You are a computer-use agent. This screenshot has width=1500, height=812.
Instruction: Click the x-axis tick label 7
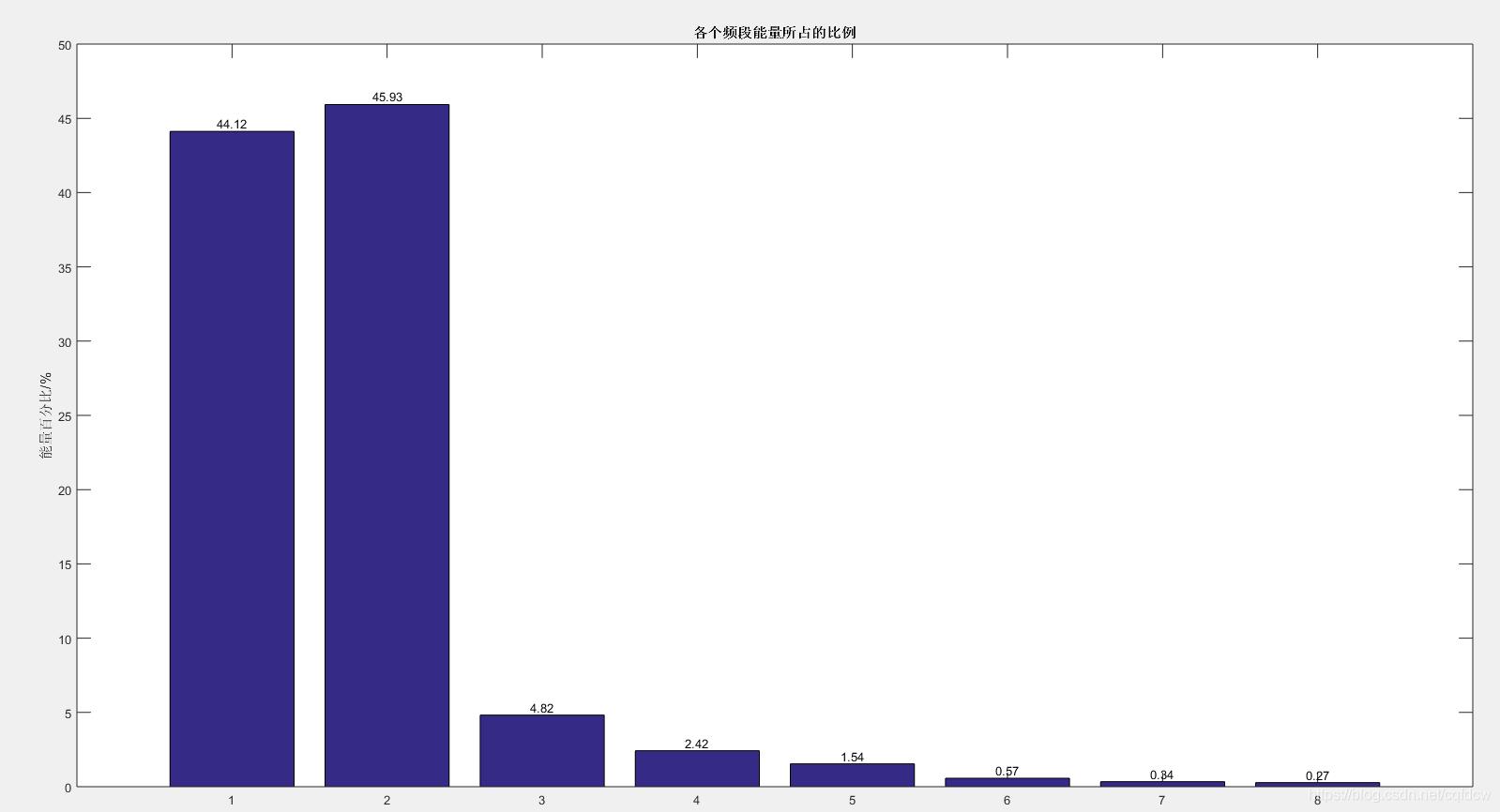pyautogui.click(x=1162, y=800)
